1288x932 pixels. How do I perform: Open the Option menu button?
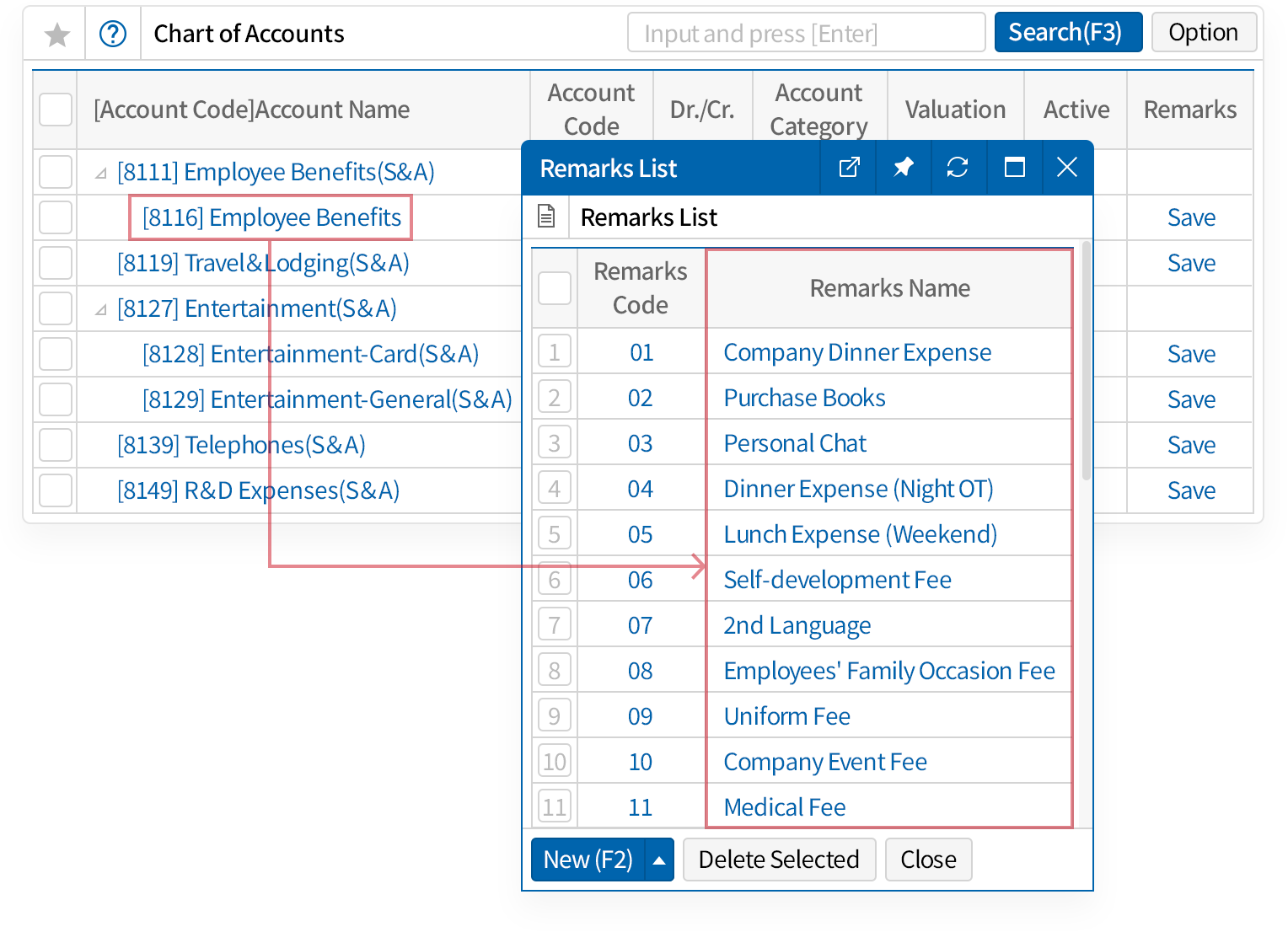coord(1203,33)
